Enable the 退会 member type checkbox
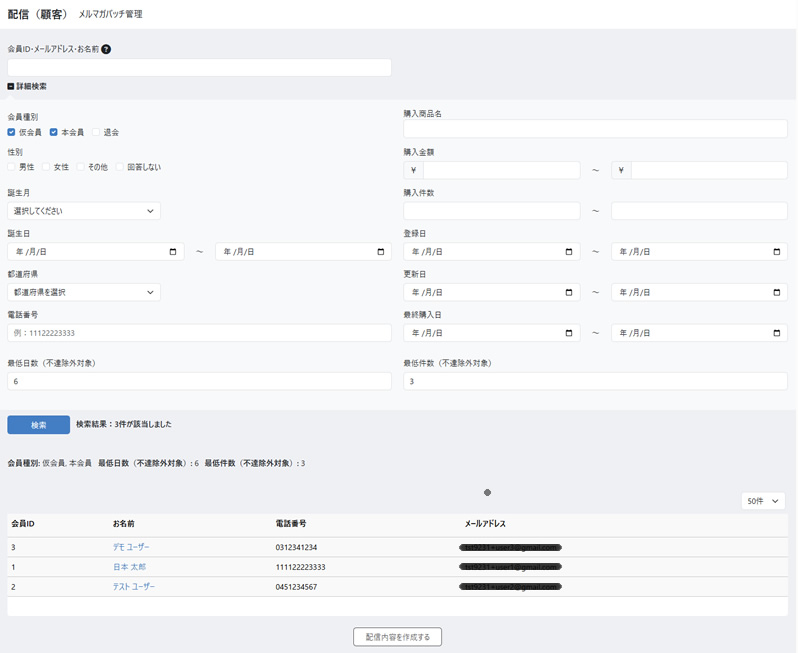 coord(97,132)
